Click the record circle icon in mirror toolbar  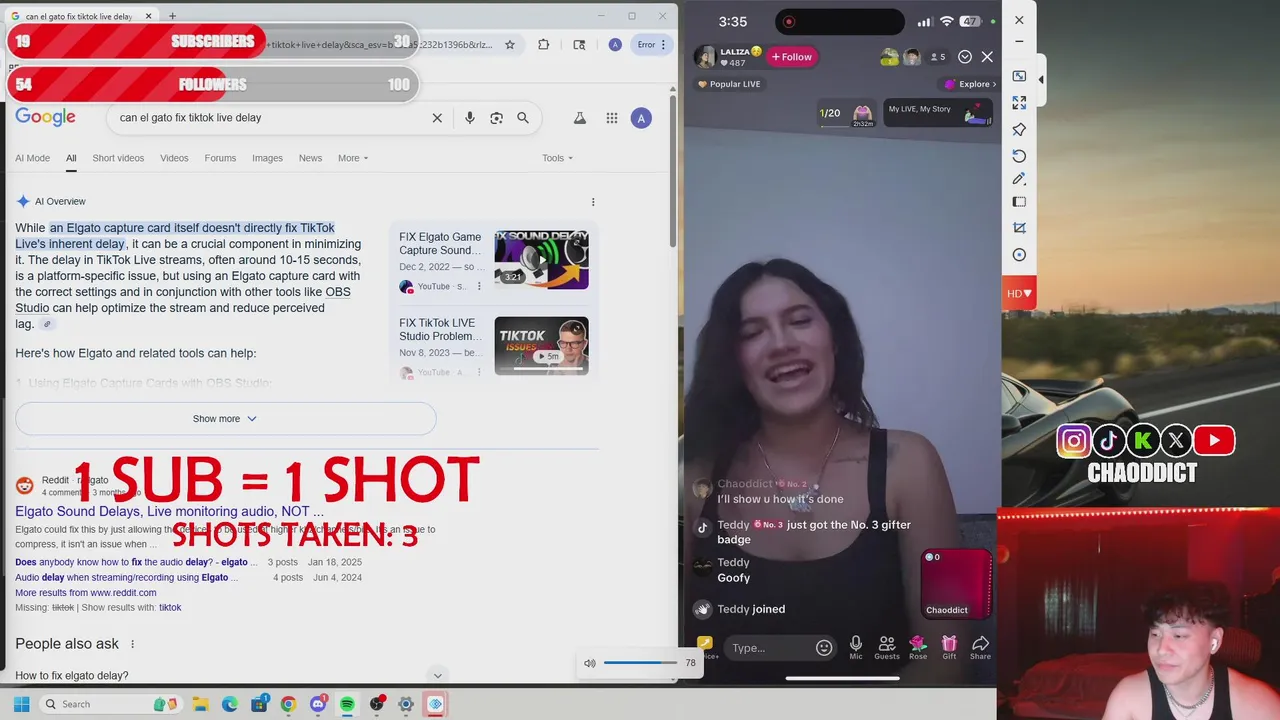click(1019, 255)
